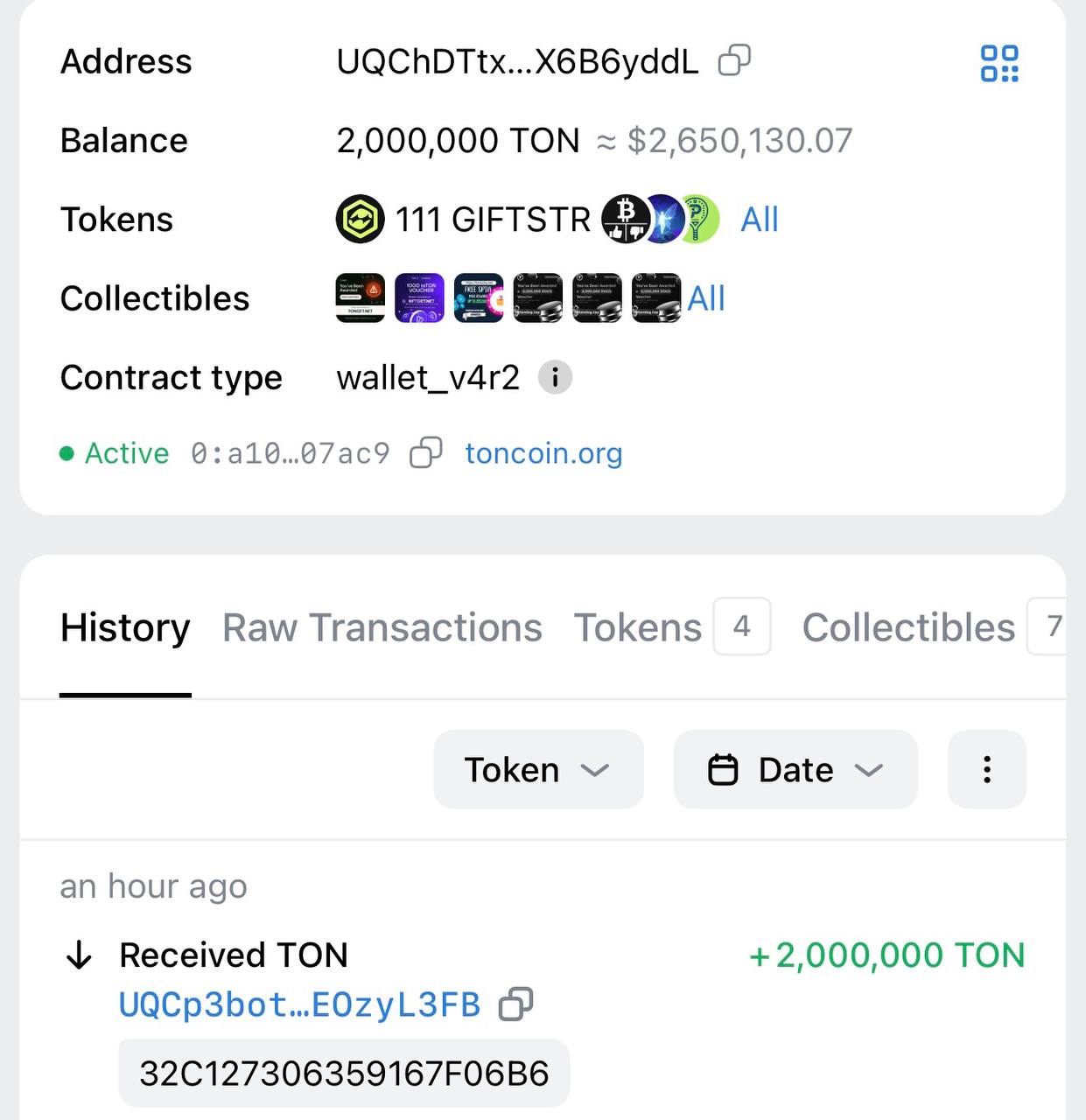Open the three-dot more options menu
Viewport: 1086px width, 1120px height.
986,770
